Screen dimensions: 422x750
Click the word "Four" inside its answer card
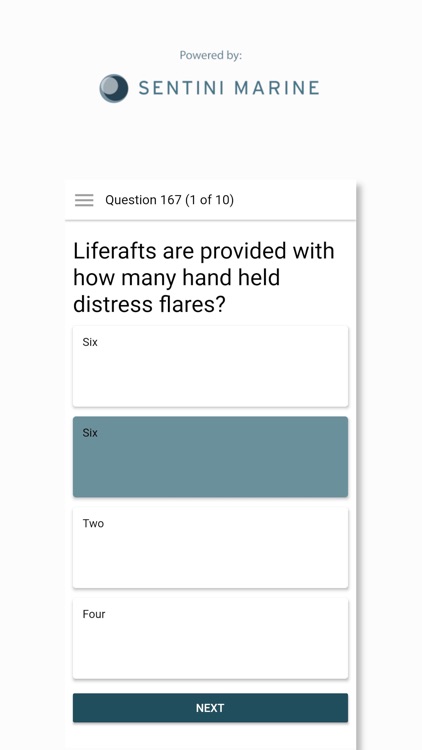[94, 614]
